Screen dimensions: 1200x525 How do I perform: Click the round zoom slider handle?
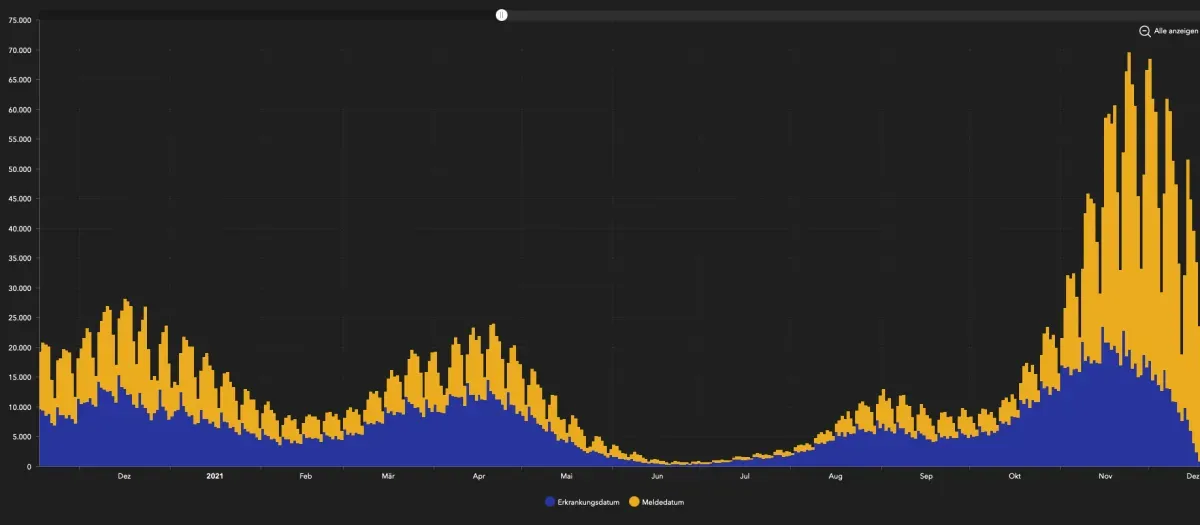[x=502, y=15]
